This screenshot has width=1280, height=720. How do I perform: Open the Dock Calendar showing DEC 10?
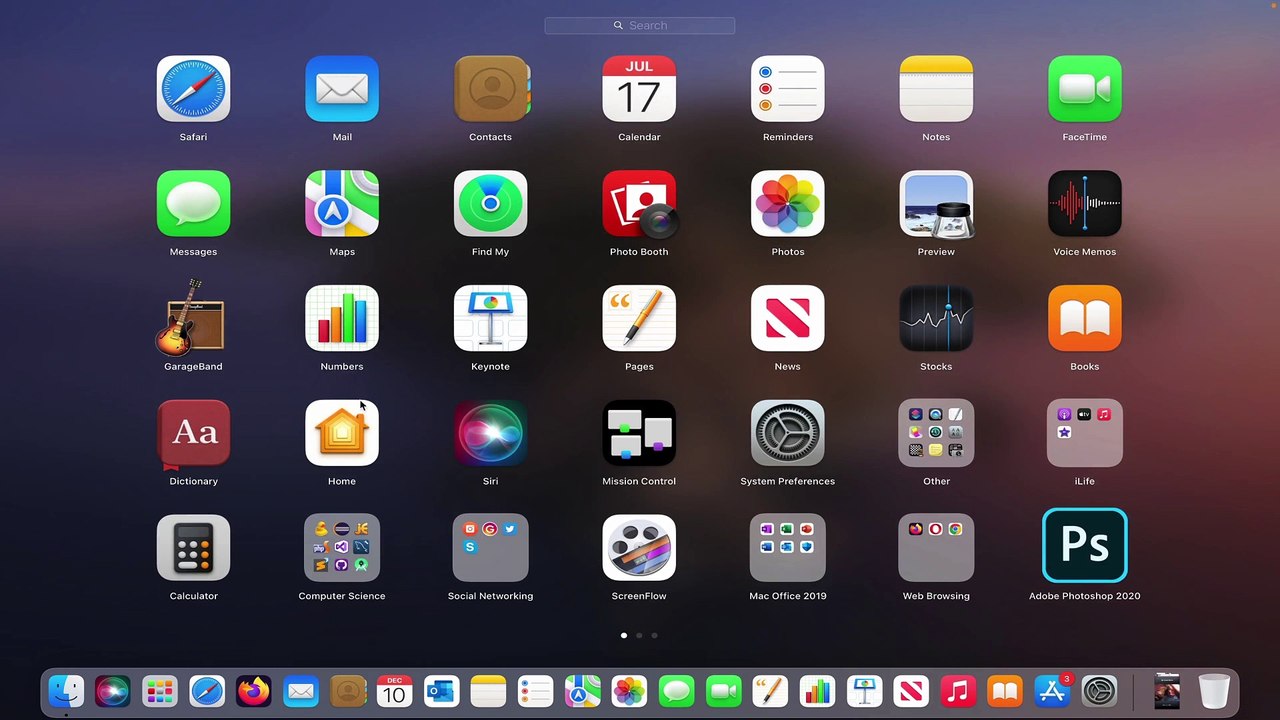[x=394, y=691]
